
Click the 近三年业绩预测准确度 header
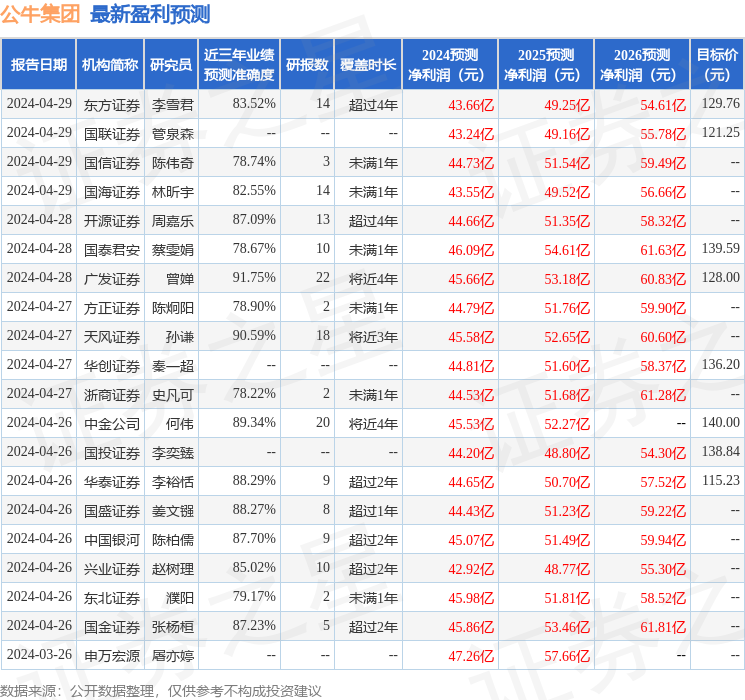pyautogui.click(x=239, y=65)
